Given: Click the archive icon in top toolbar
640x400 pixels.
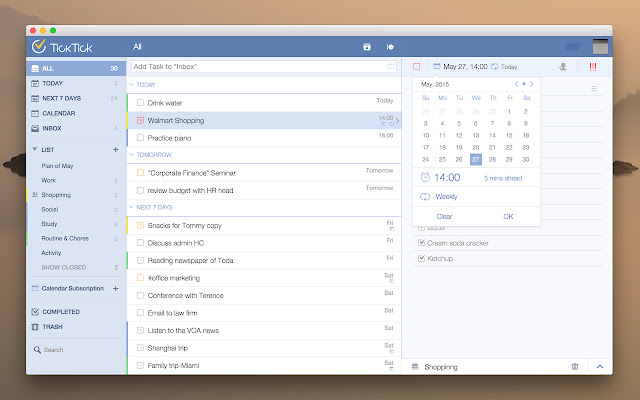Looking at the screenshot, I should pyautogui.click(x=367, y=46).
